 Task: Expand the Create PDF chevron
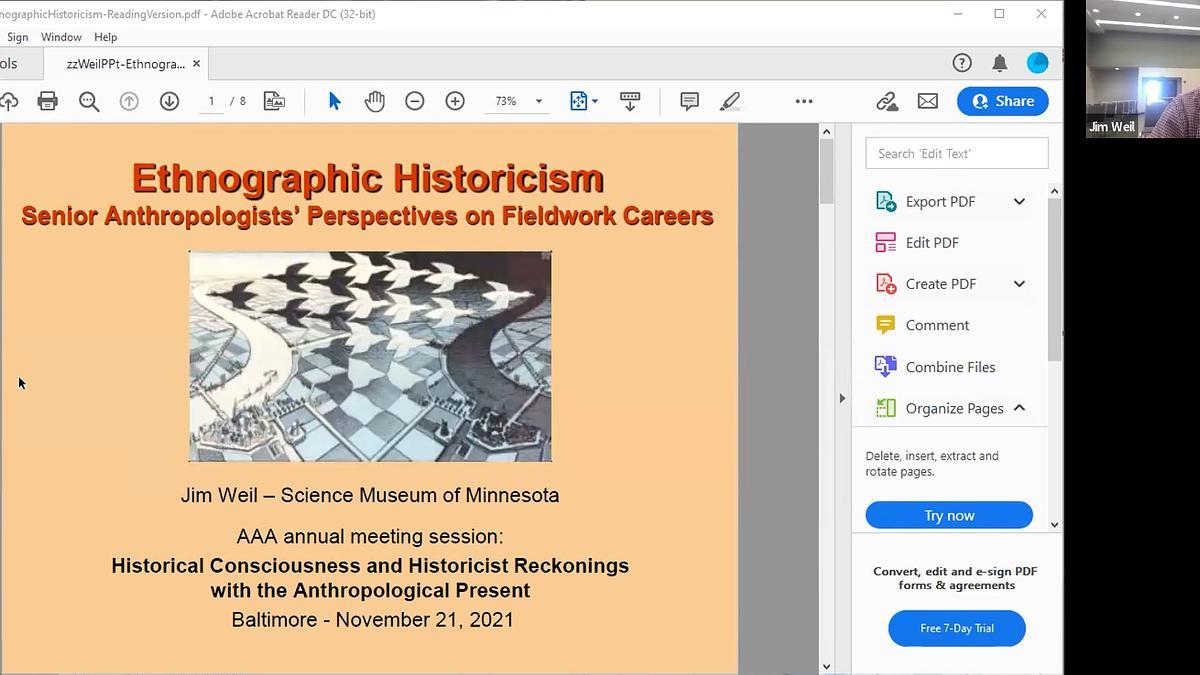coord(1019,284)
